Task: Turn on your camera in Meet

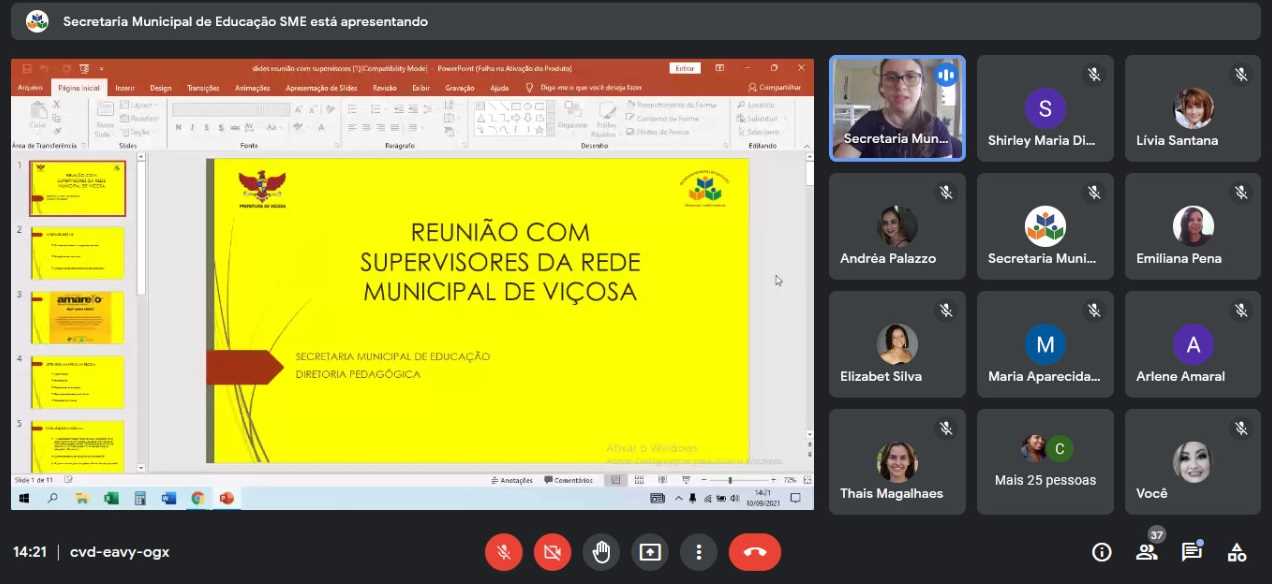Action: [552, 551]
